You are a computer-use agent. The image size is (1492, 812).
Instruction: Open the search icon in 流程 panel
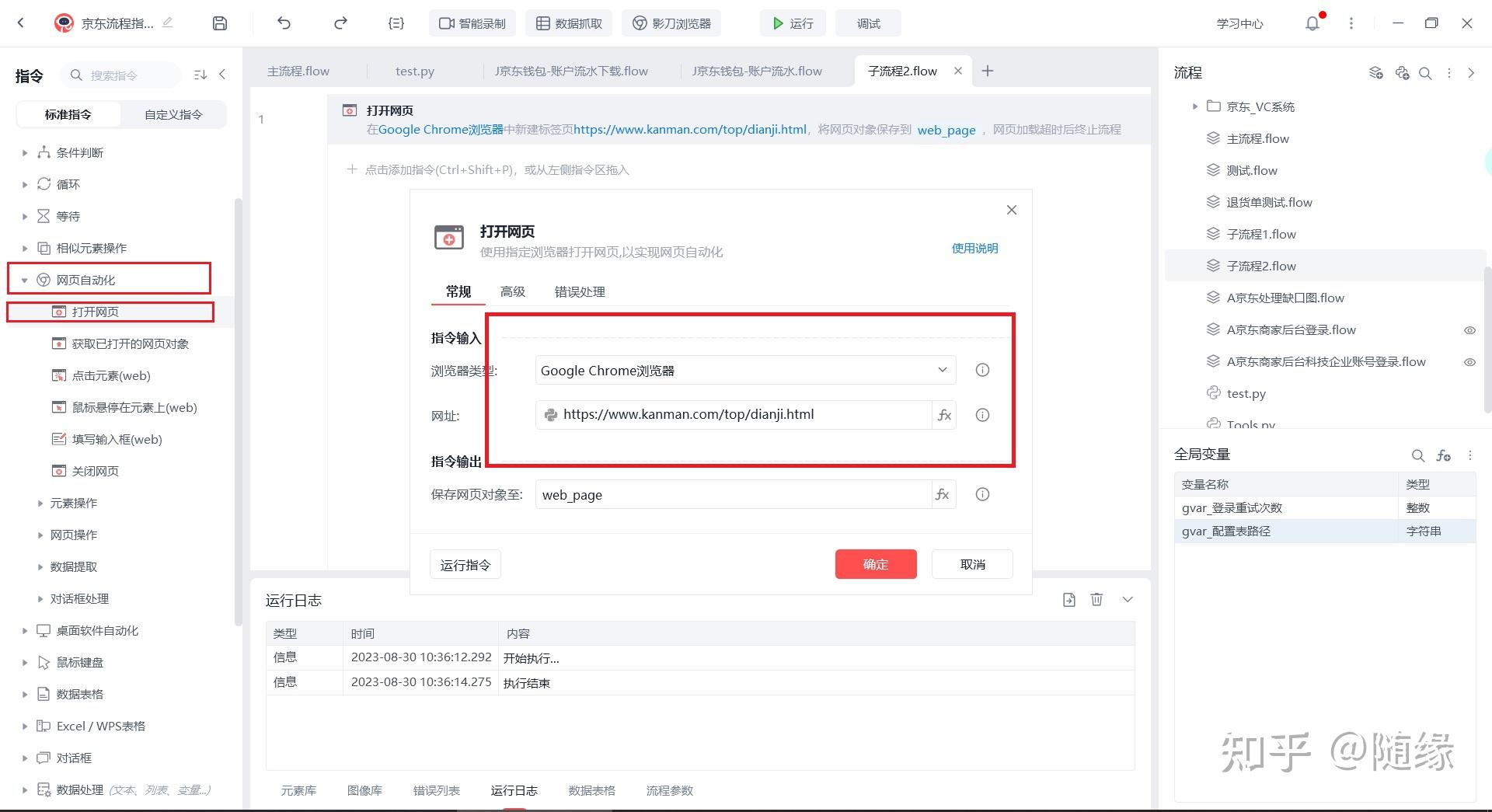[x=1426, y=72]
